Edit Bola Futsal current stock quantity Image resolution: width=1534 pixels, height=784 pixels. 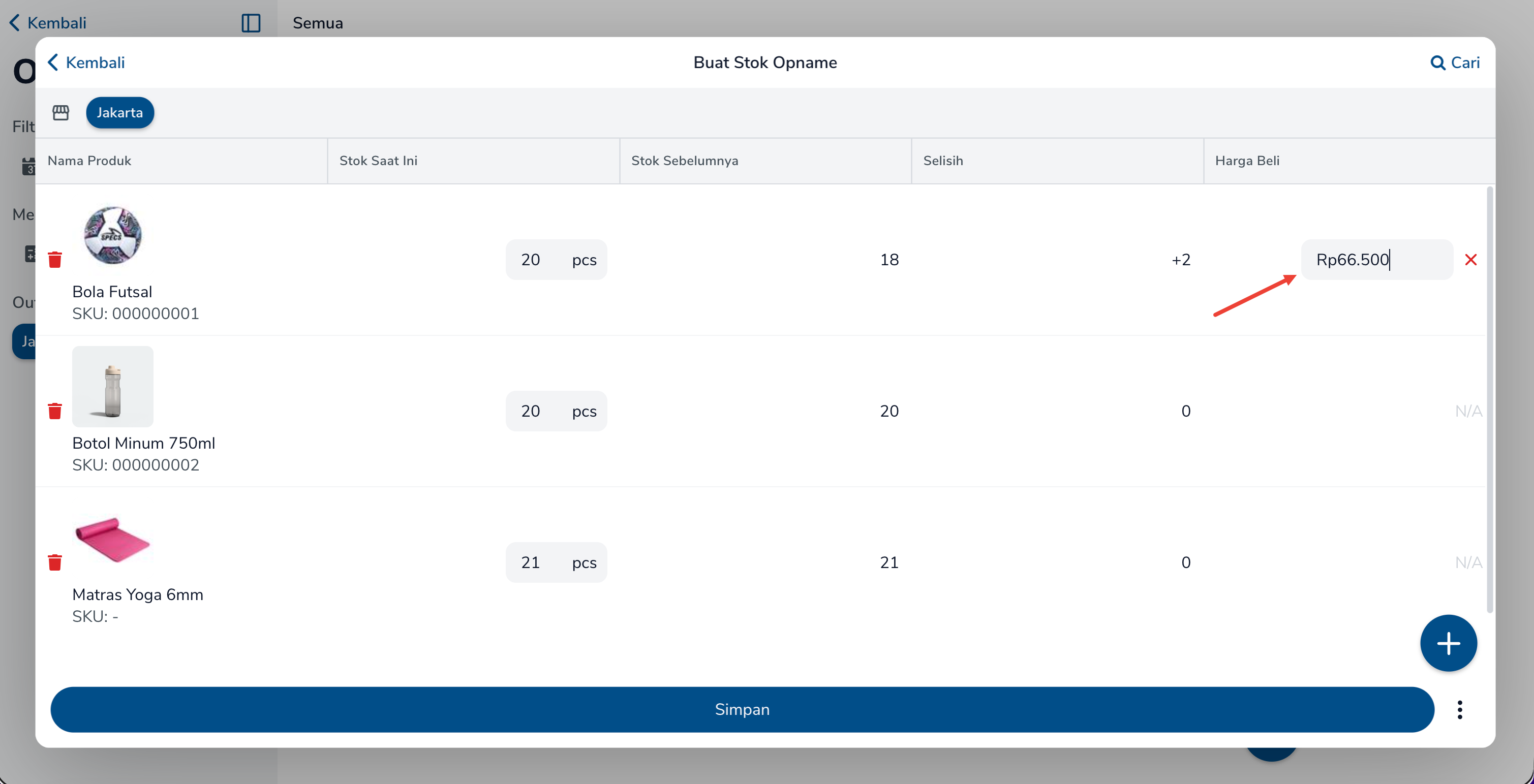click(x=556, y=260)
